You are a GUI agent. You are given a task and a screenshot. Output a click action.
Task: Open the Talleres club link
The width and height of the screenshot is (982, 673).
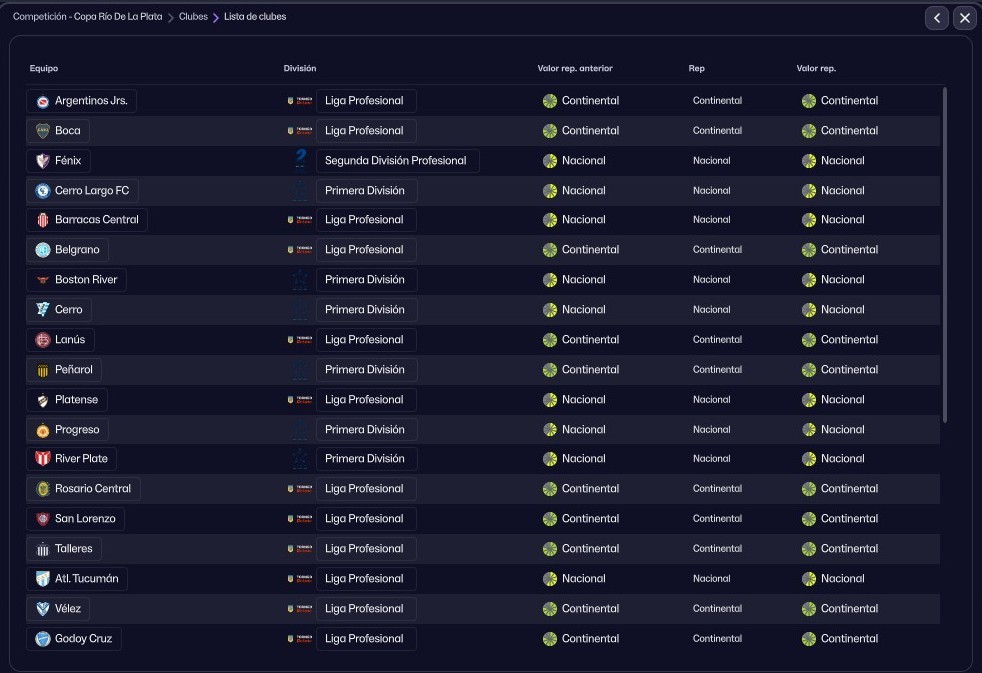73,549
